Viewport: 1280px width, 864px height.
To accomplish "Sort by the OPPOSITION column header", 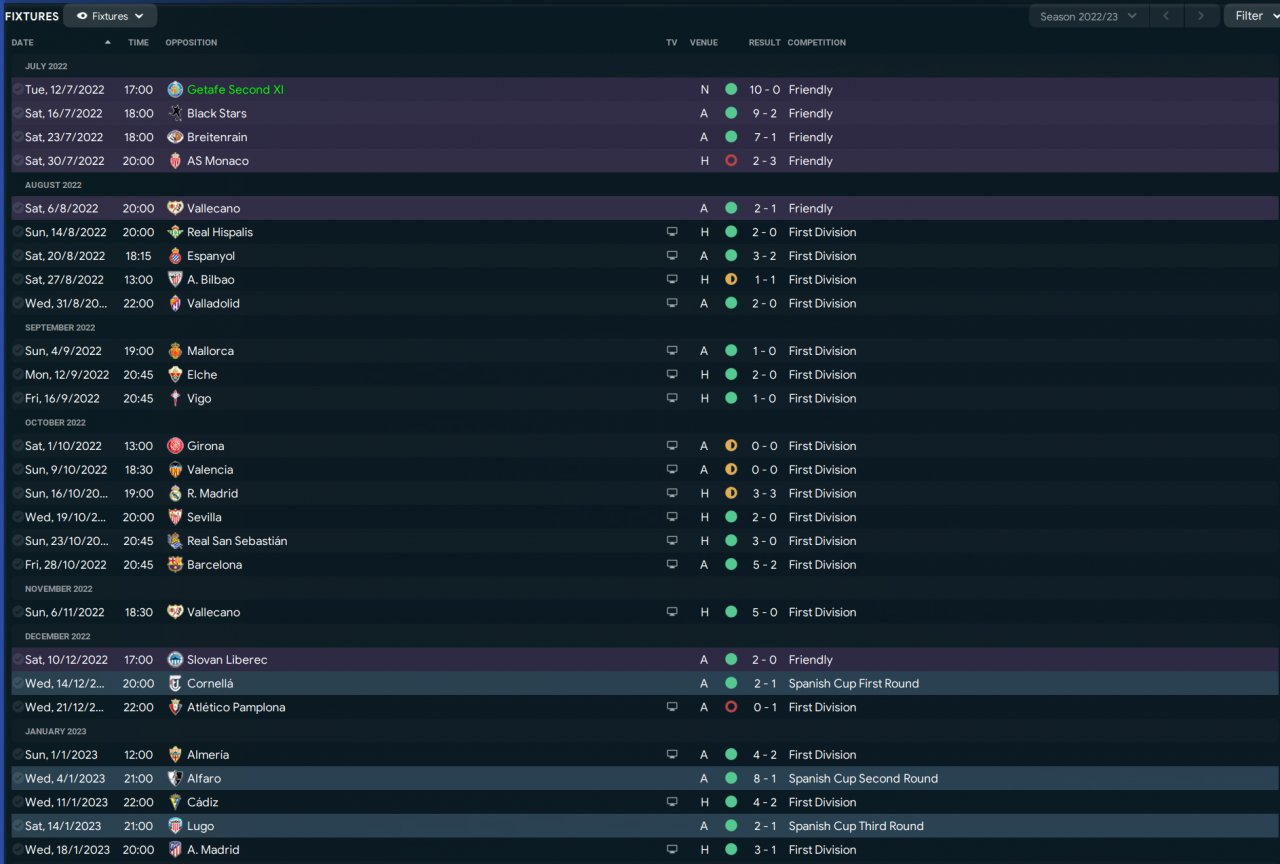I will [191, 43].
